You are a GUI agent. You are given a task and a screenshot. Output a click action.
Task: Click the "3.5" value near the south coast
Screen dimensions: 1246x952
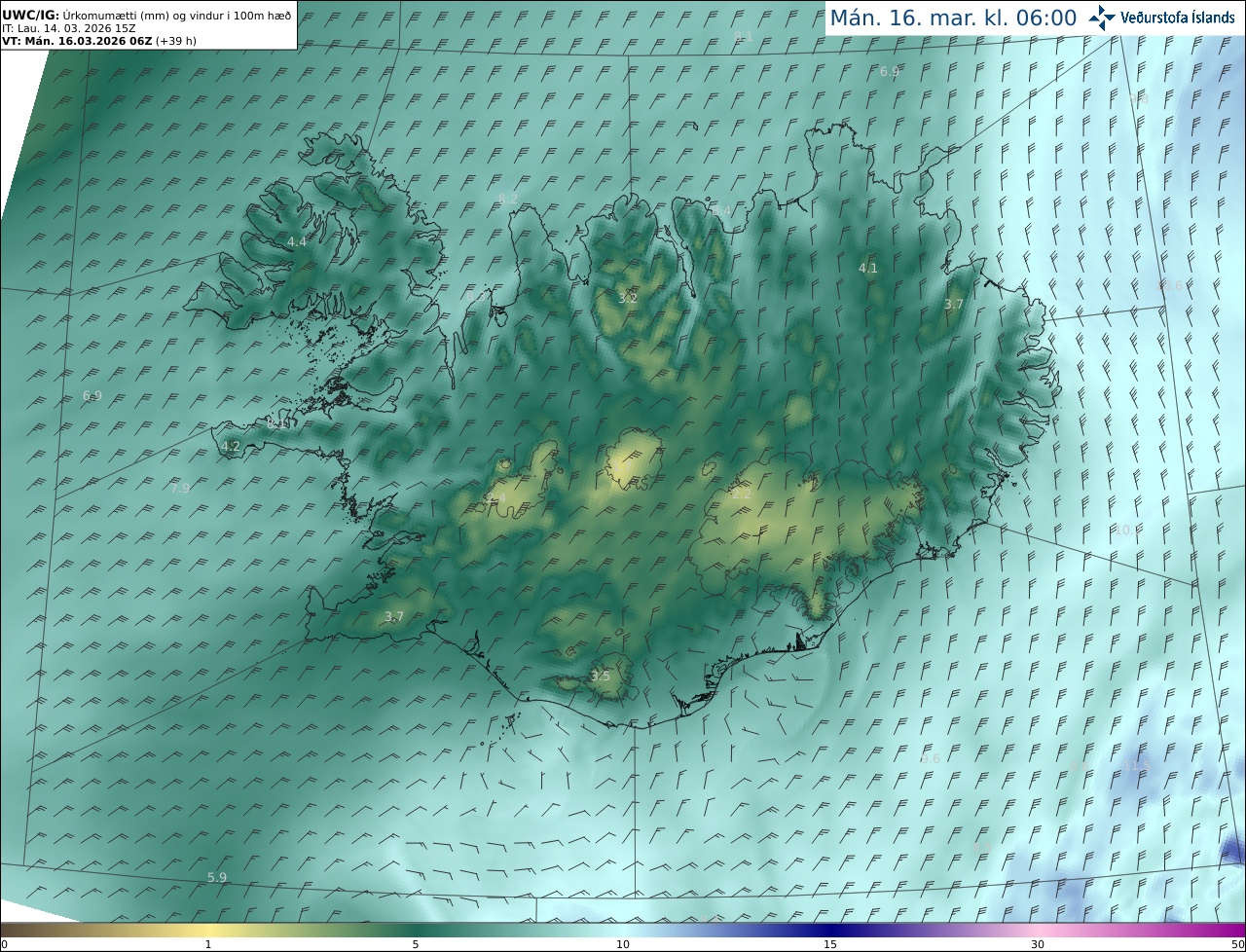click(x=601, y=676)
